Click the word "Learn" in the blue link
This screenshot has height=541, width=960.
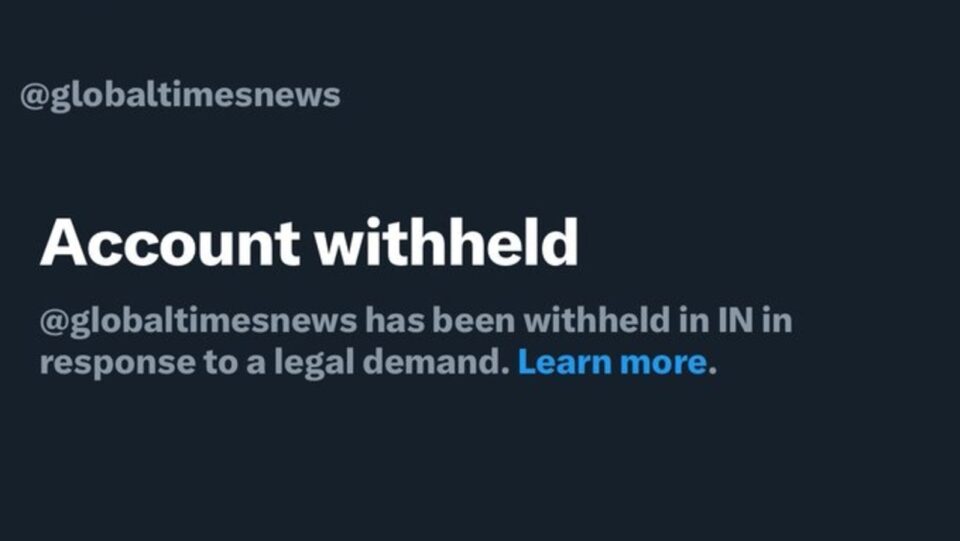tap(563, 362)
